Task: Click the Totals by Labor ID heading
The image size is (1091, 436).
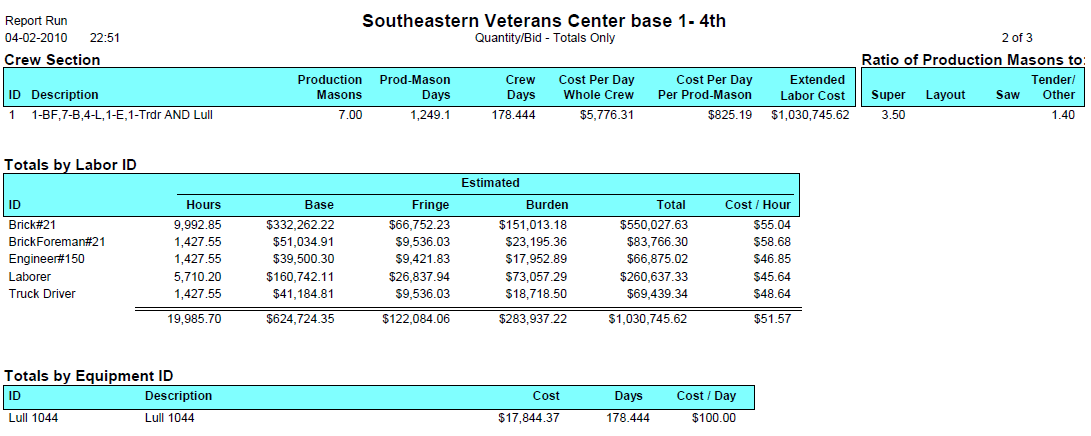Action: pos(70,163)
